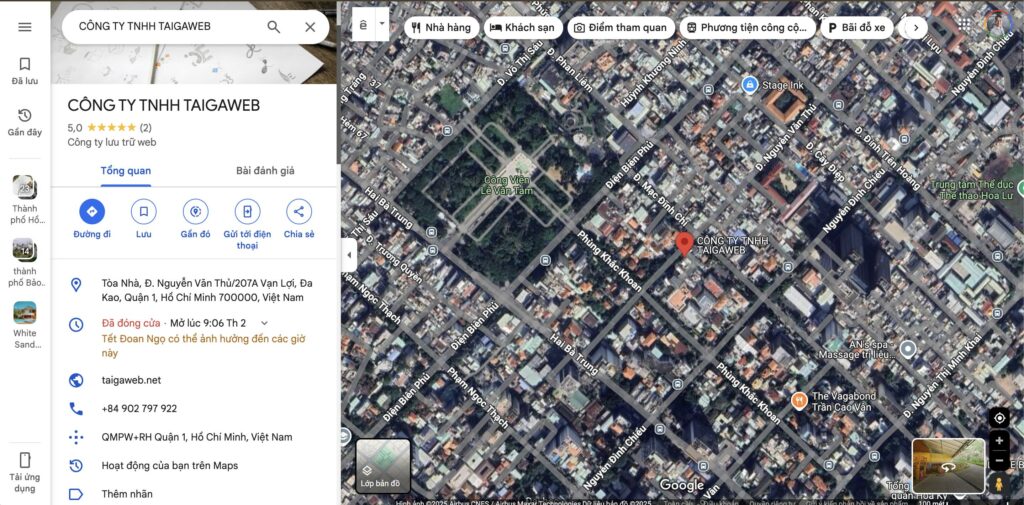Click the (2) reviews count
Image resolution: width=1024 pixels, height=505 pixels.
click(x=146, y=127)
